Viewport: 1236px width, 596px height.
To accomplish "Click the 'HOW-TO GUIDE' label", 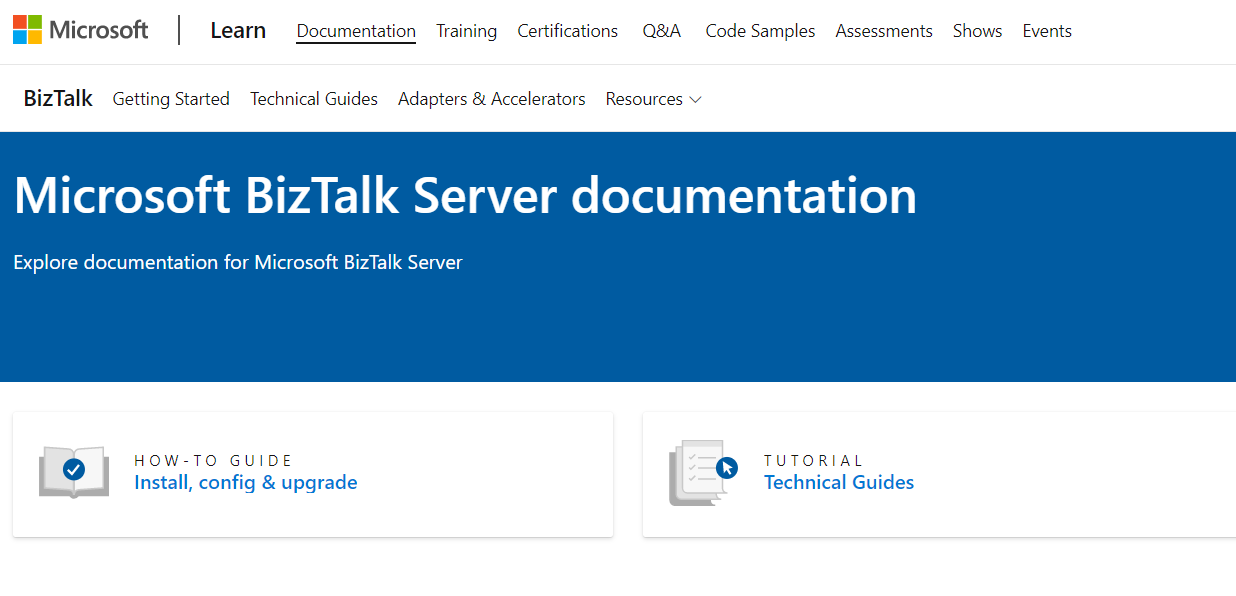I will pos(213,461).
